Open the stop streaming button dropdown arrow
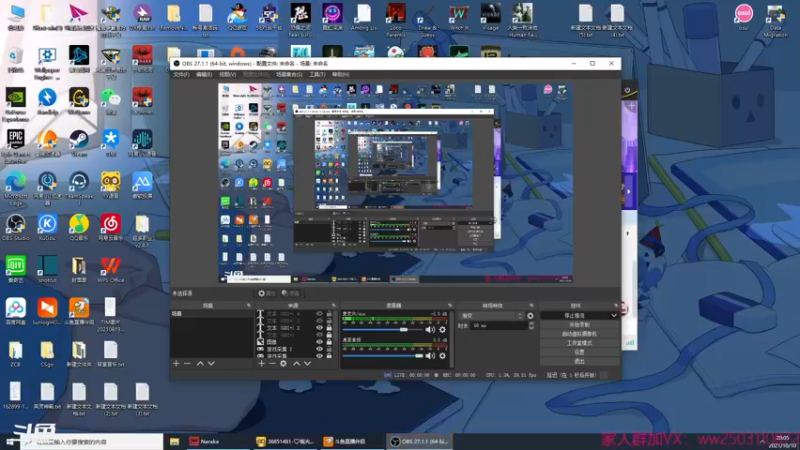Viewport: 800px width, 450px height. pos(614,316)
